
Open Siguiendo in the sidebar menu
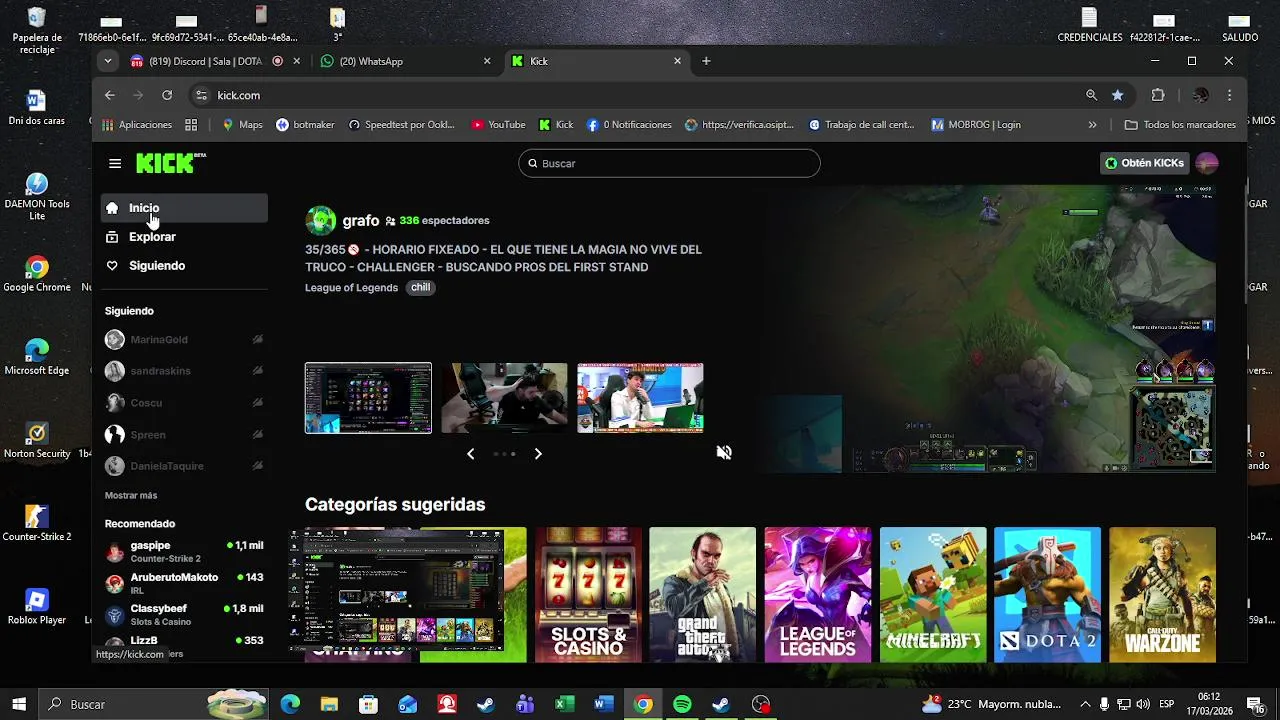(x=184, y=266)
